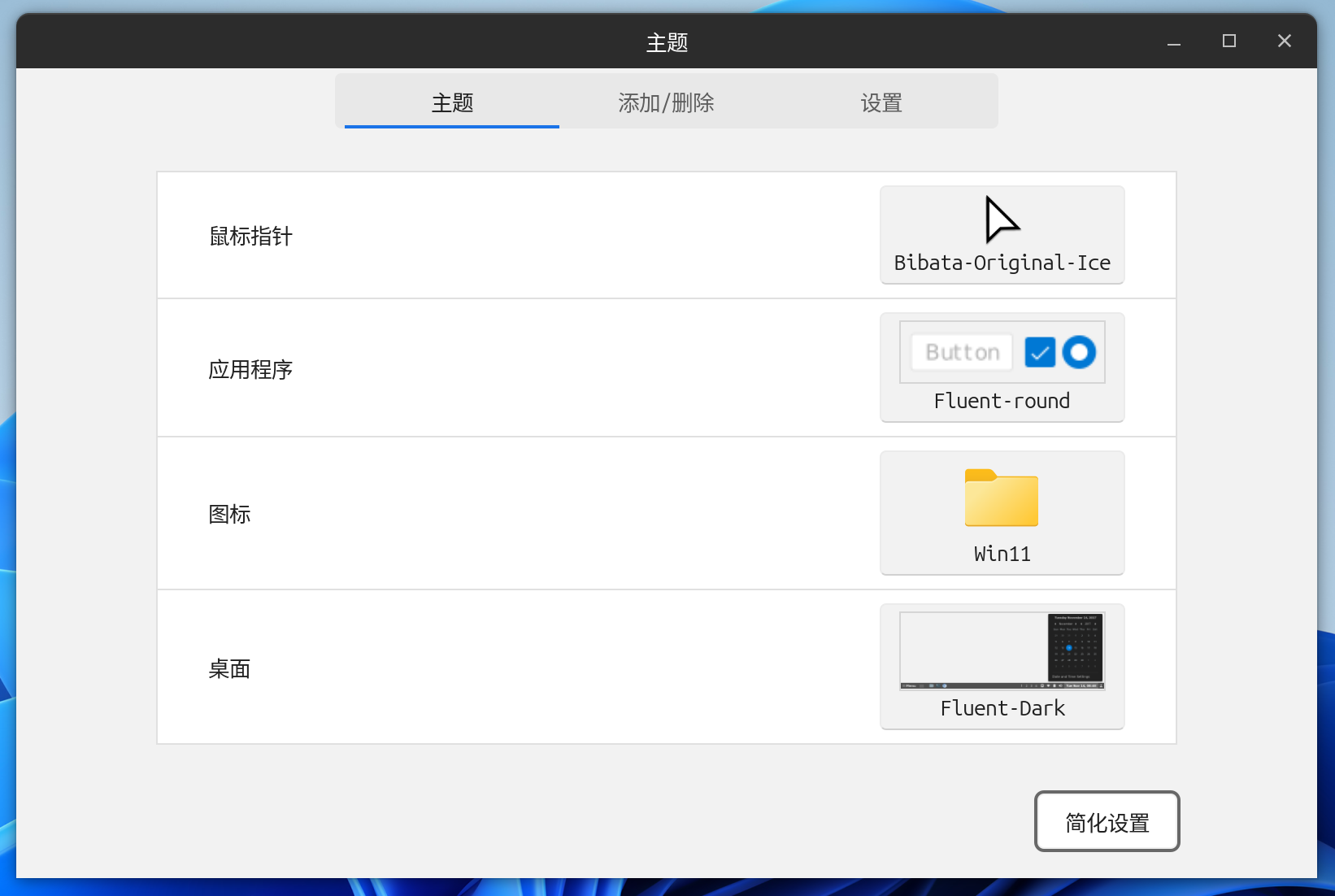Click the Fluent-Dark desktop theme name
The width and height of the screenshot is (1335, 896).
[x=1002, y=708]
